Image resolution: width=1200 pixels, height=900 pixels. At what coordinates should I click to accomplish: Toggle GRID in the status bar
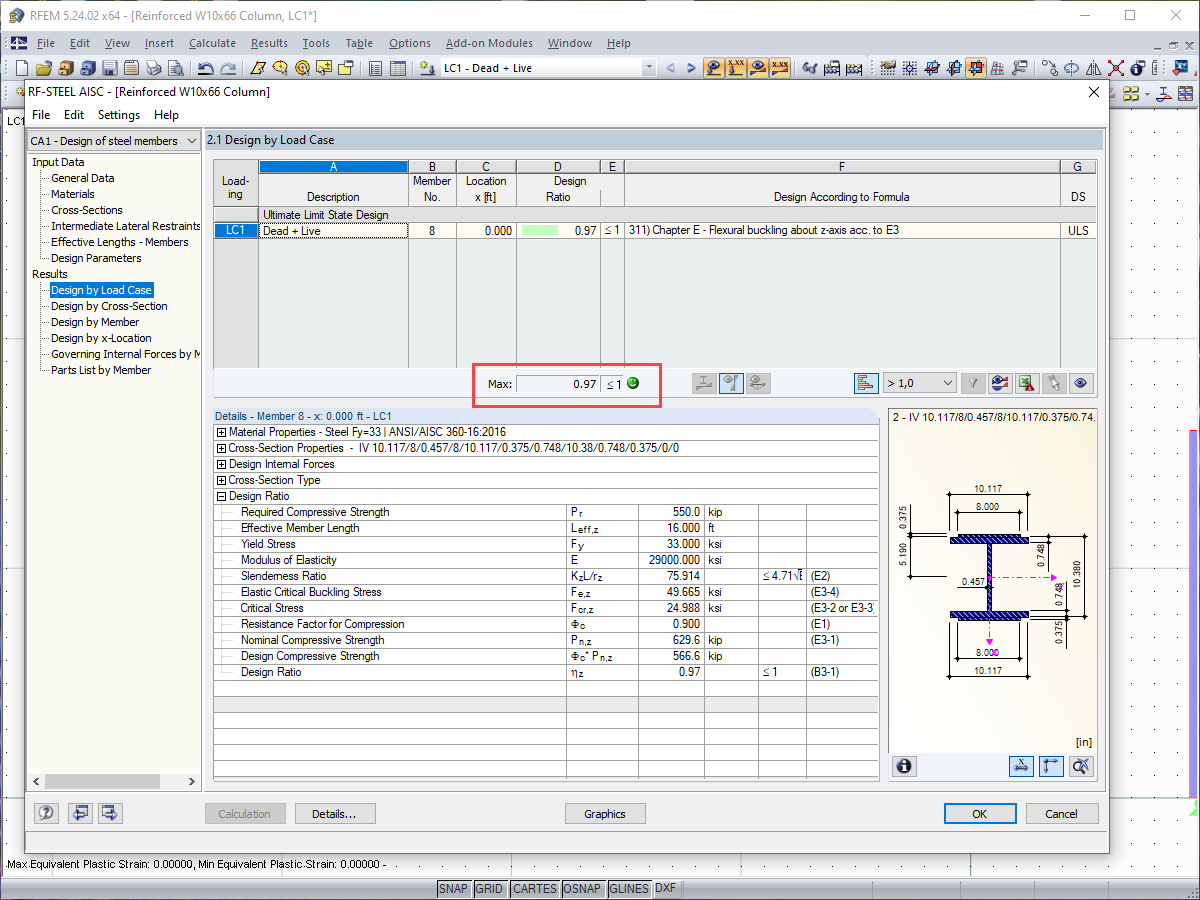(489, 889)
